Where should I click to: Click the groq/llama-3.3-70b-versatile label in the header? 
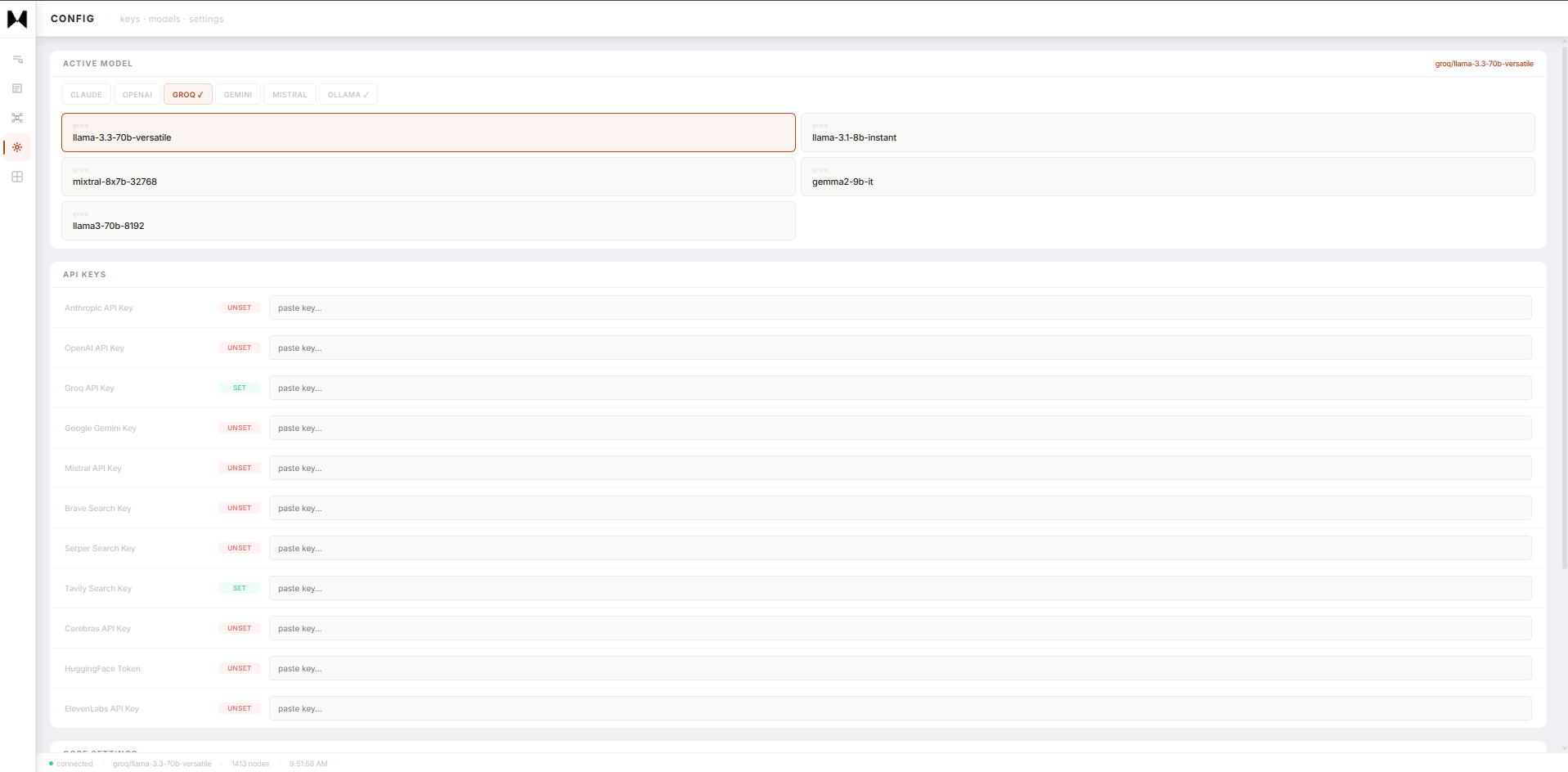pyautogui.click(x=1485, y=64)
